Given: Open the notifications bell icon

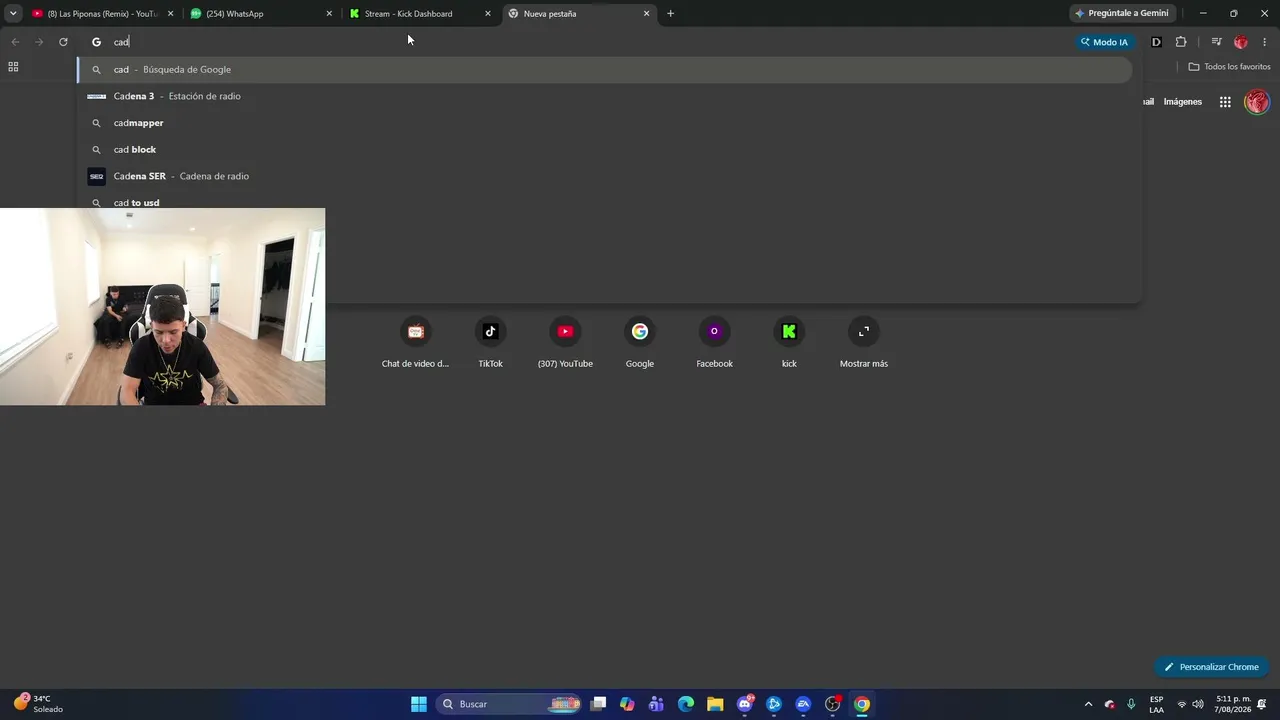Looking at the screenshot, I should pos(1263,704).
